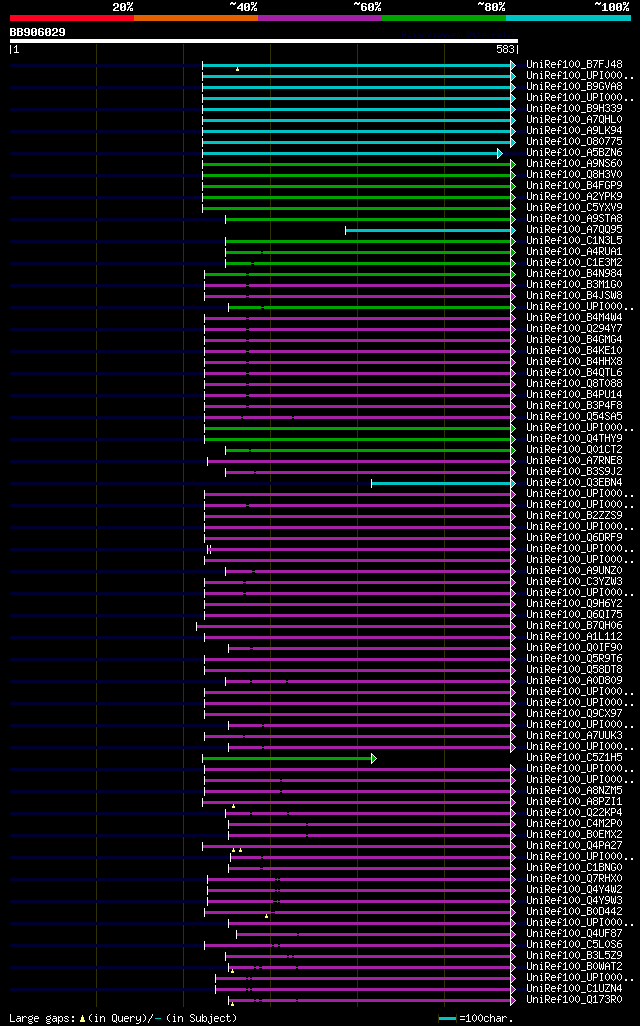Screen dimensions: 640x1026
Task: Select the UniRef100_B0D442 label
Action: (x=575, y=911)
